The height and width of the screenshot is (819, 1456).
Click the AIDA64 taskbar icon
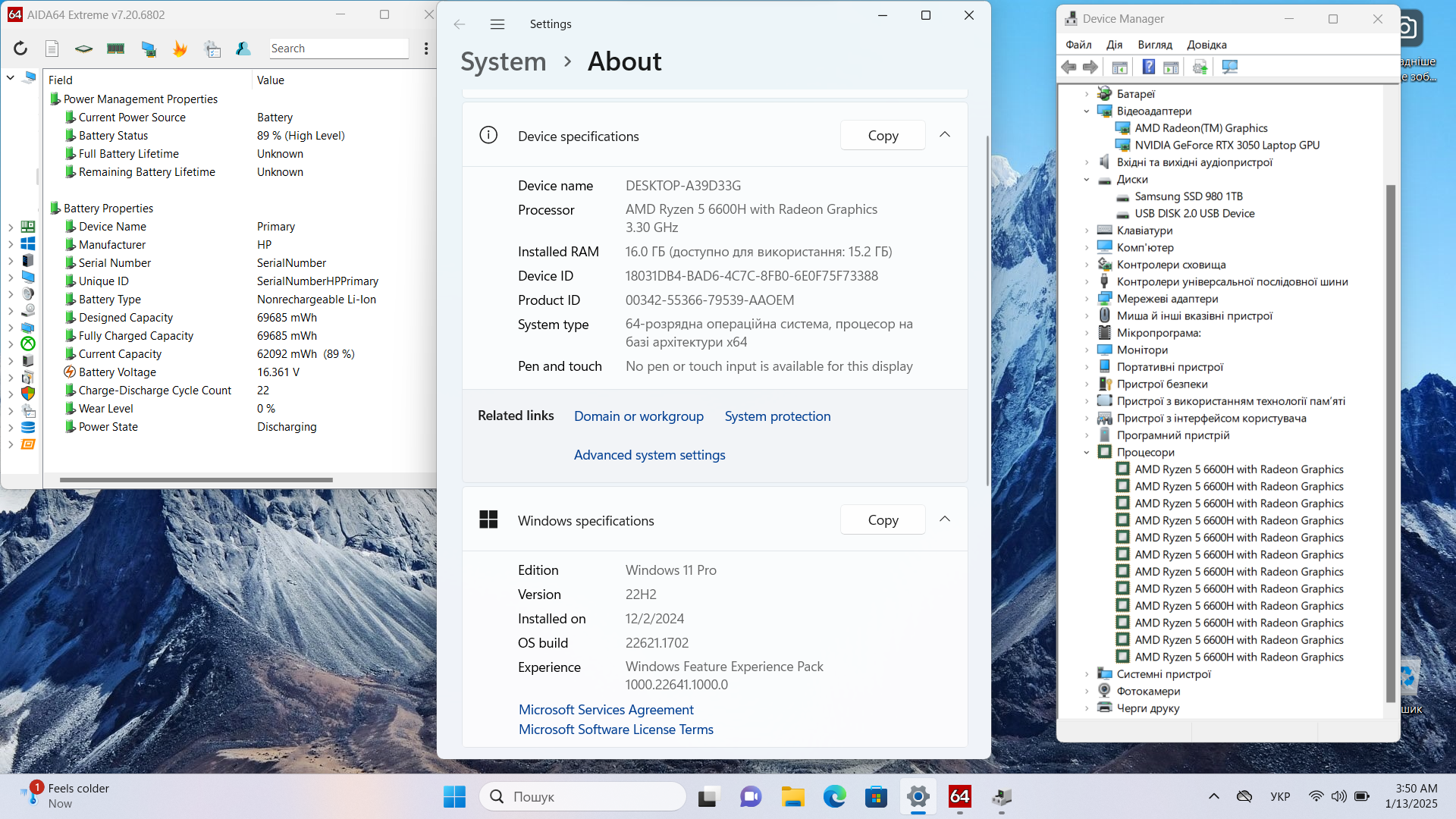click(x=960, y=796)
